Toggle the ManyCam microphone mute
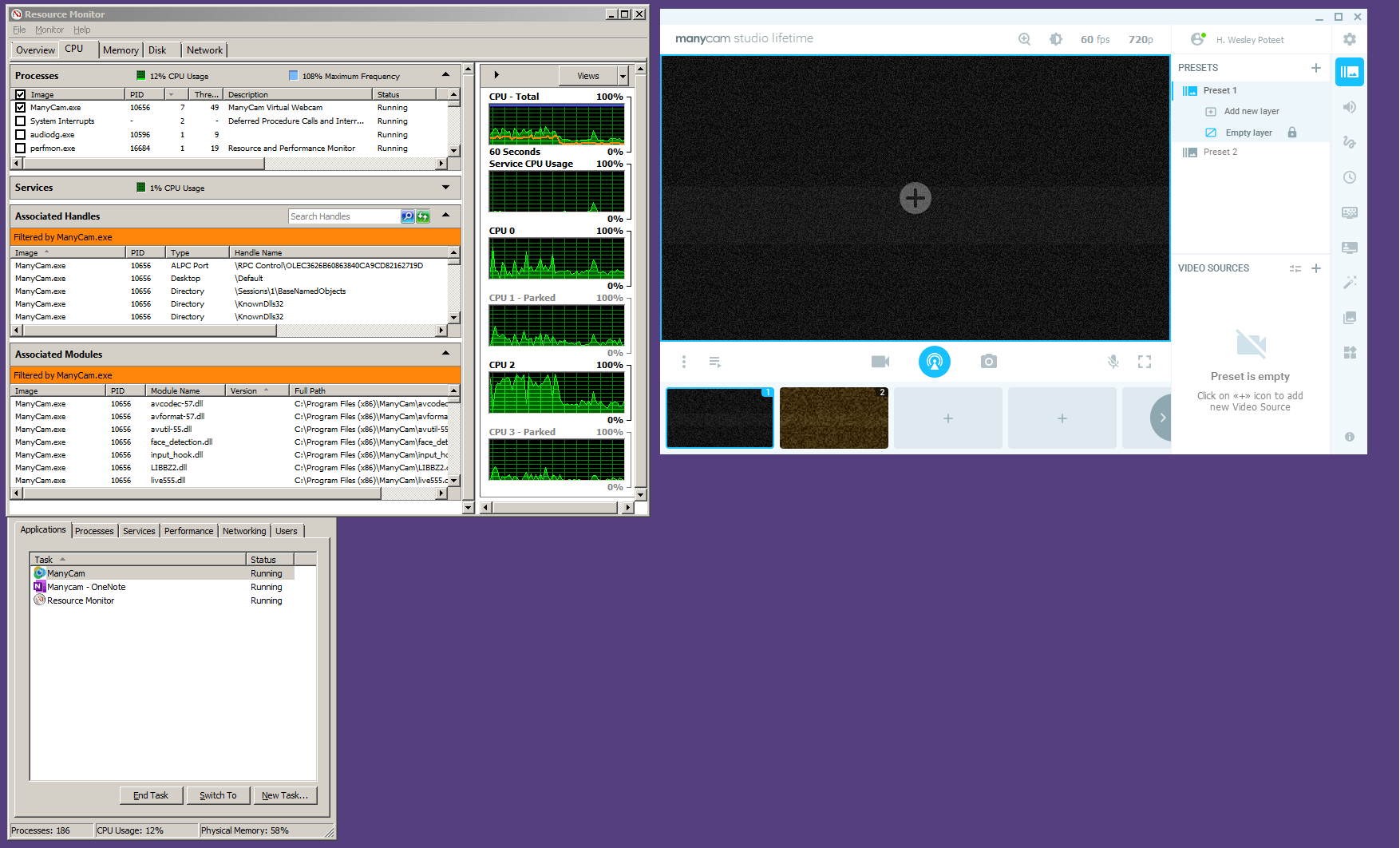1400x848 pixels. 1113,362
